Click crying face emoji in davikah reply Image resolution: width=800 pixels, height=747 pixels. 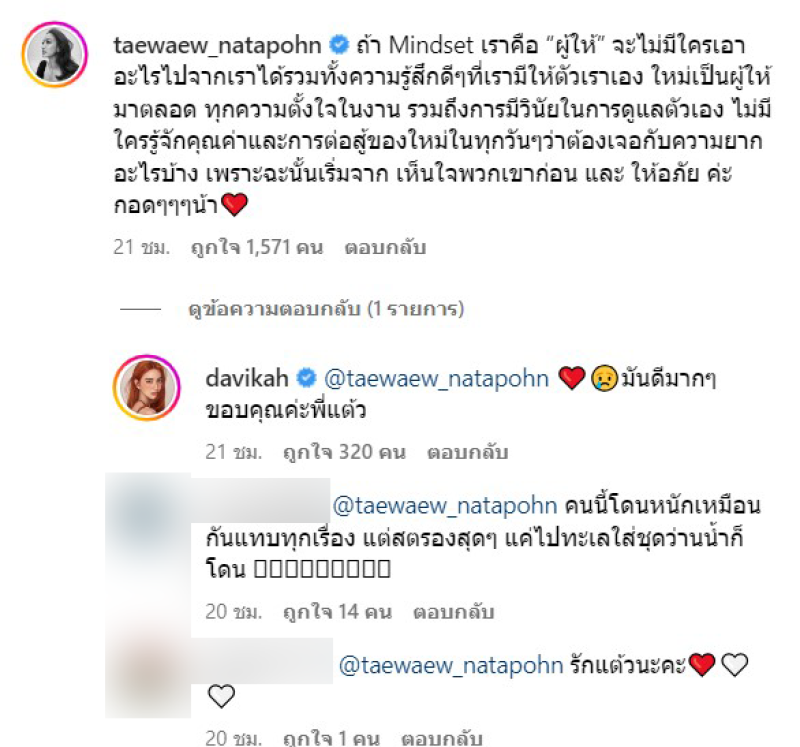click(x=605, y=379)
